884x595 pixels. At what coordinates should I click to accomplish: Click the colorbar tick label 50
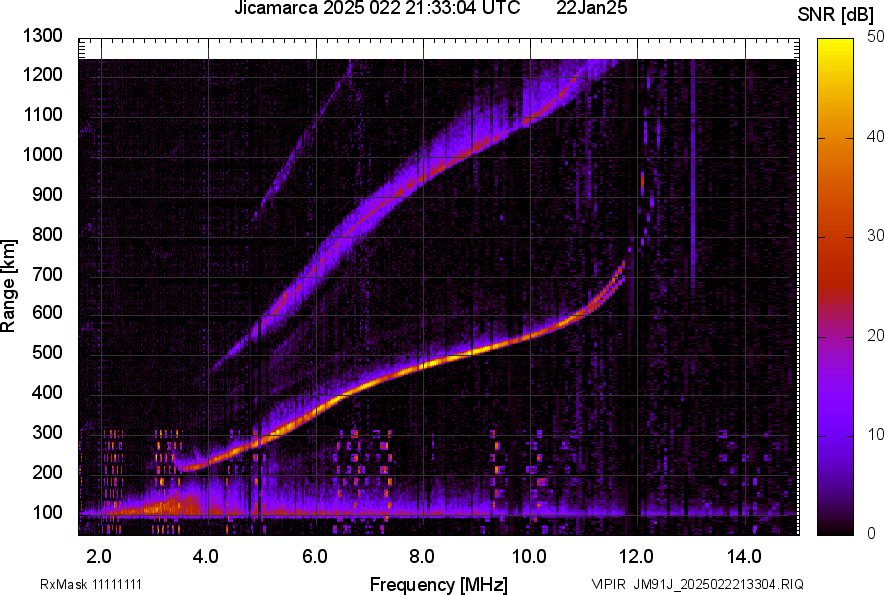click(876, 37)
